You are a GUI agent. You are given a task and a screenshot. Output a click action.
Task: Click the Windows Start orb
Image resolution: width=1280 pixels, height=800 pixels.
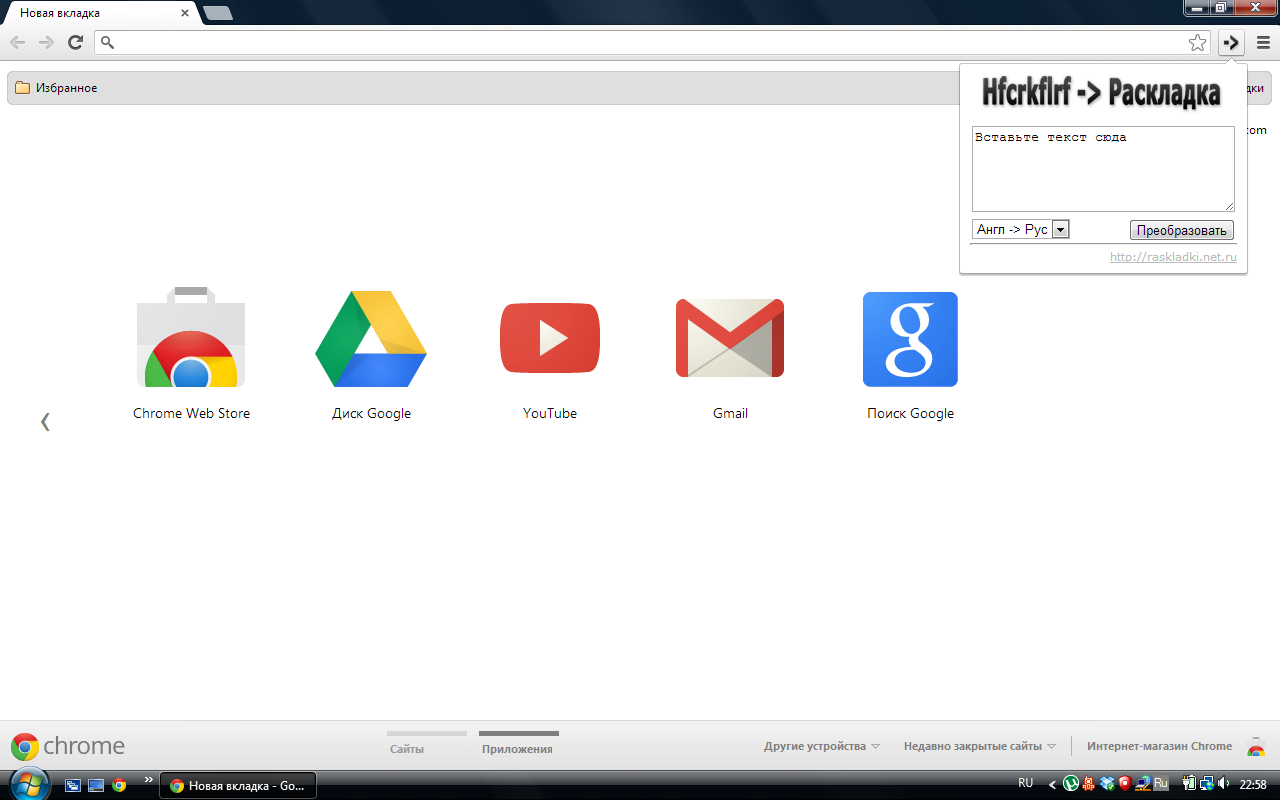[28, 784]
